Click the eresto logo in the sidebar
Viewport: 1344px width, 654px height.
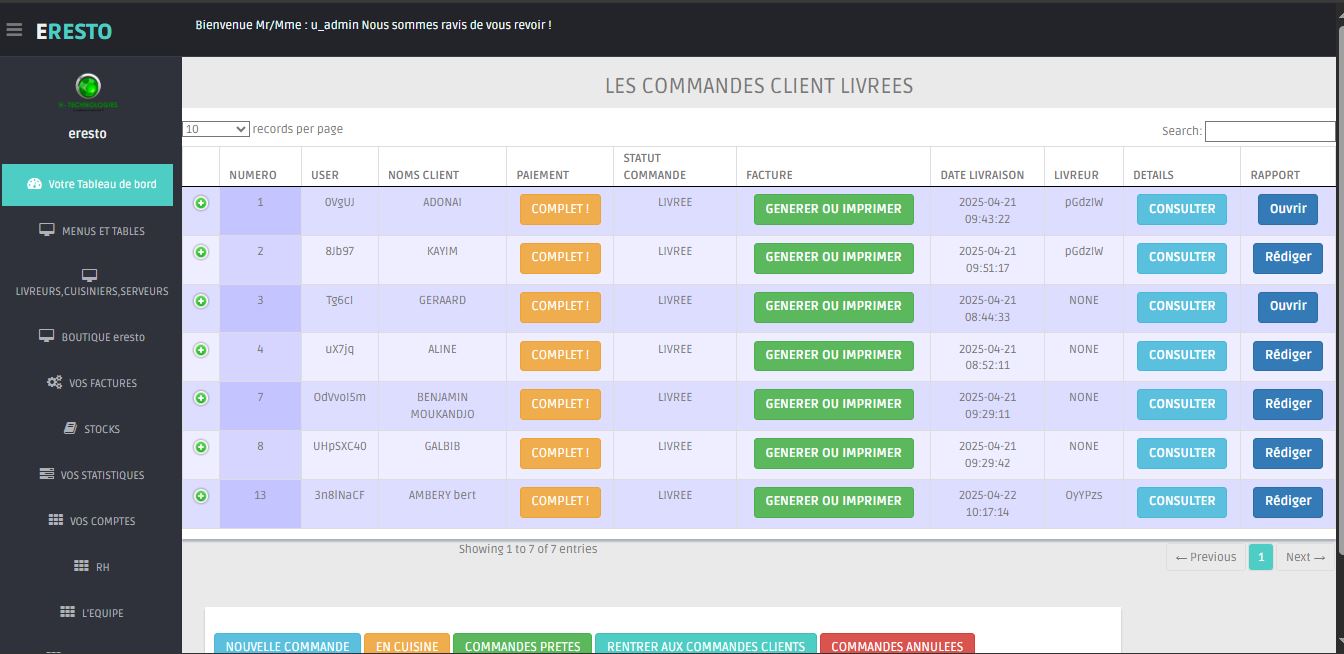(x=88, y=87)
